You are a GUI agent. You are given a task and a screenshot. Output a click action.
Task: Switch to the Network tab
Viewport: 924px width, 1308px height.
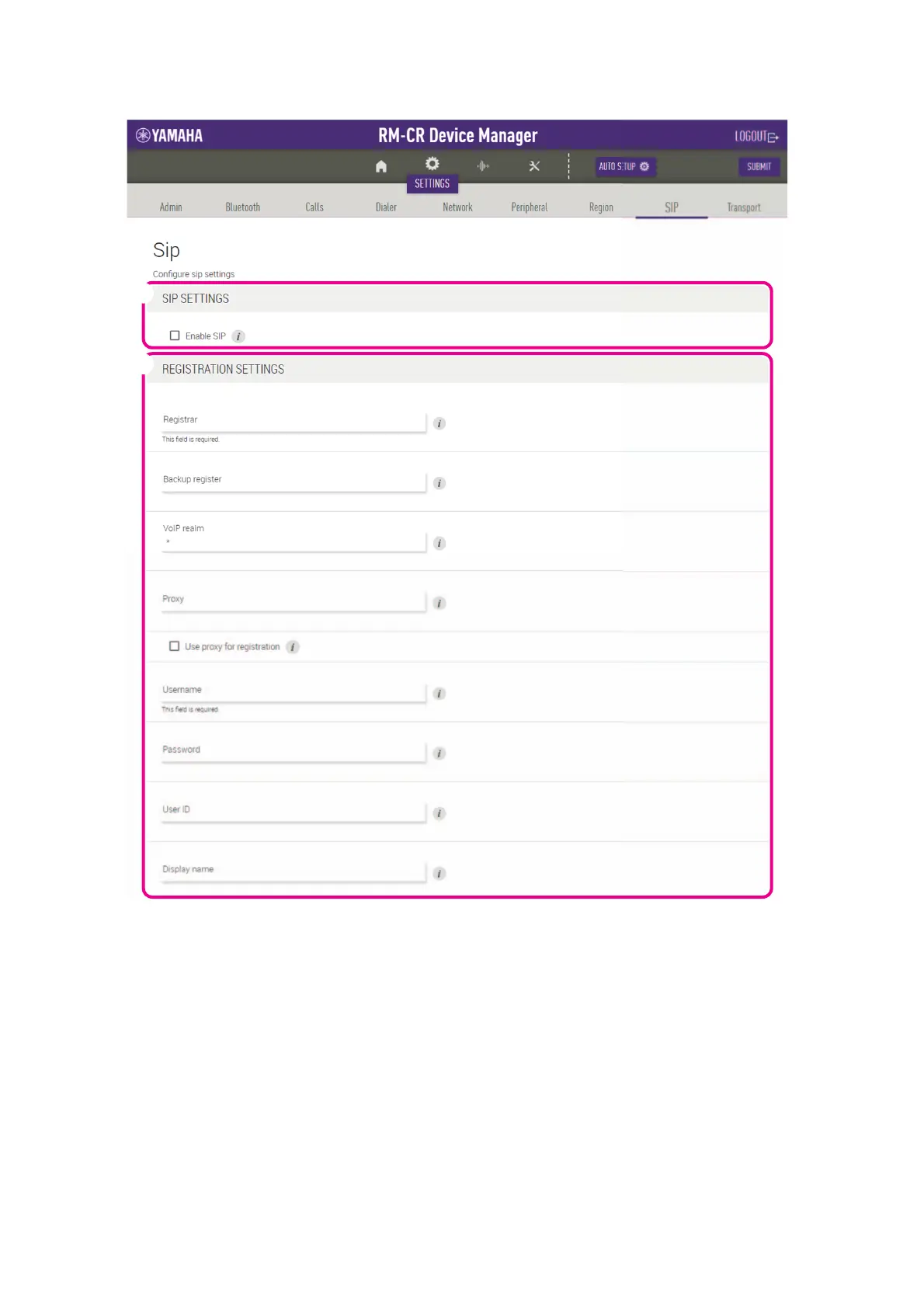coord(457,207)
